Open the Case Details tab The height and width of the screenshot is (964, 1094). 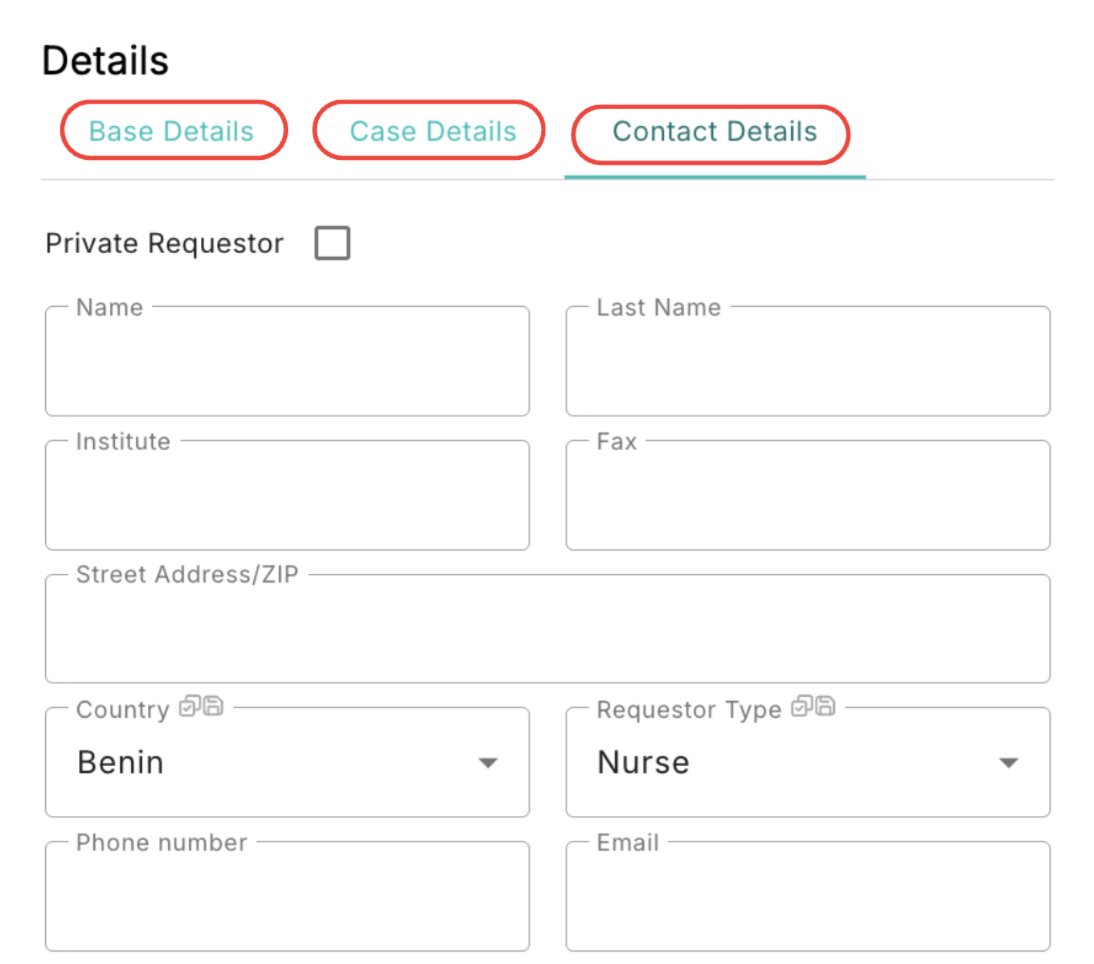pyautogui.click(x=432, y=131)
